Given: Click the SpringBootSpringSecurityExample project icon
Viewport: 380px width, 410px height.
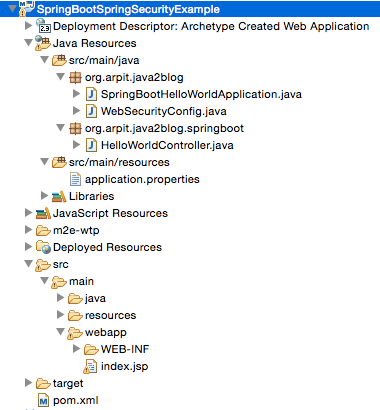Looking at the screenshot, I should [x=26, y=9].
